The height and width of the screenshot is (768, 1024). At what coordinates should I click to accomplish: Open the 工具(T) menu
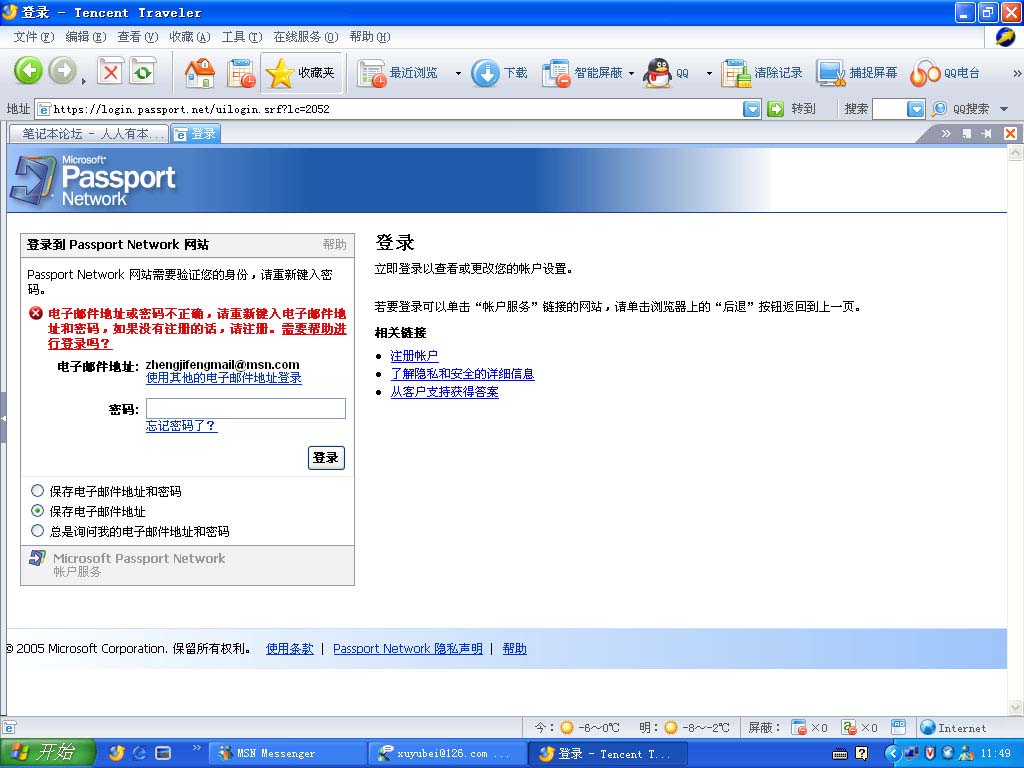pos(242,37)
